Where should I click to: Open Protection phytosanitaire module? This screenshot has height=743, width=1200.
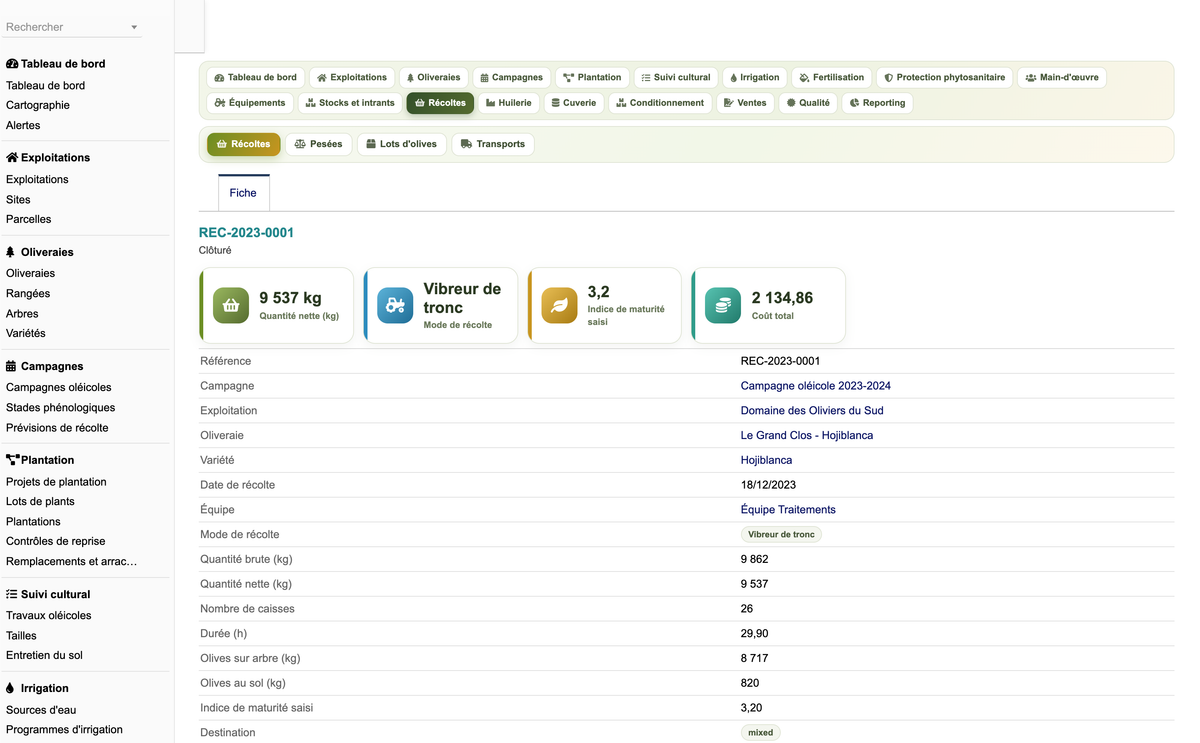[x=944, y=77]
